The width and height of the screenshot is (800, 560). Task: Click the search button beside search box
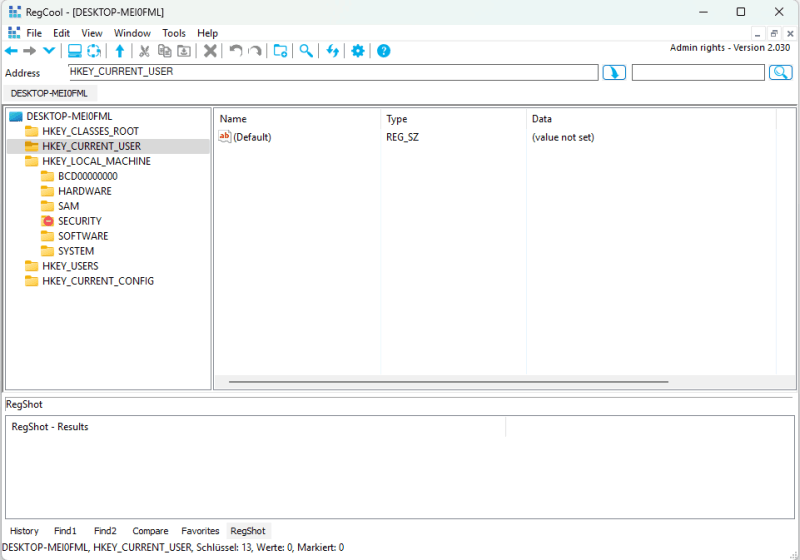coord(780,72)
